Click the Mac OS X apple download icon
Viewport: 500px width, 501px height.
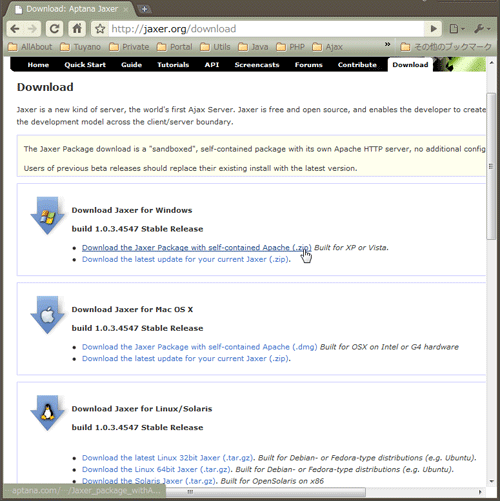tap(47, 315)
